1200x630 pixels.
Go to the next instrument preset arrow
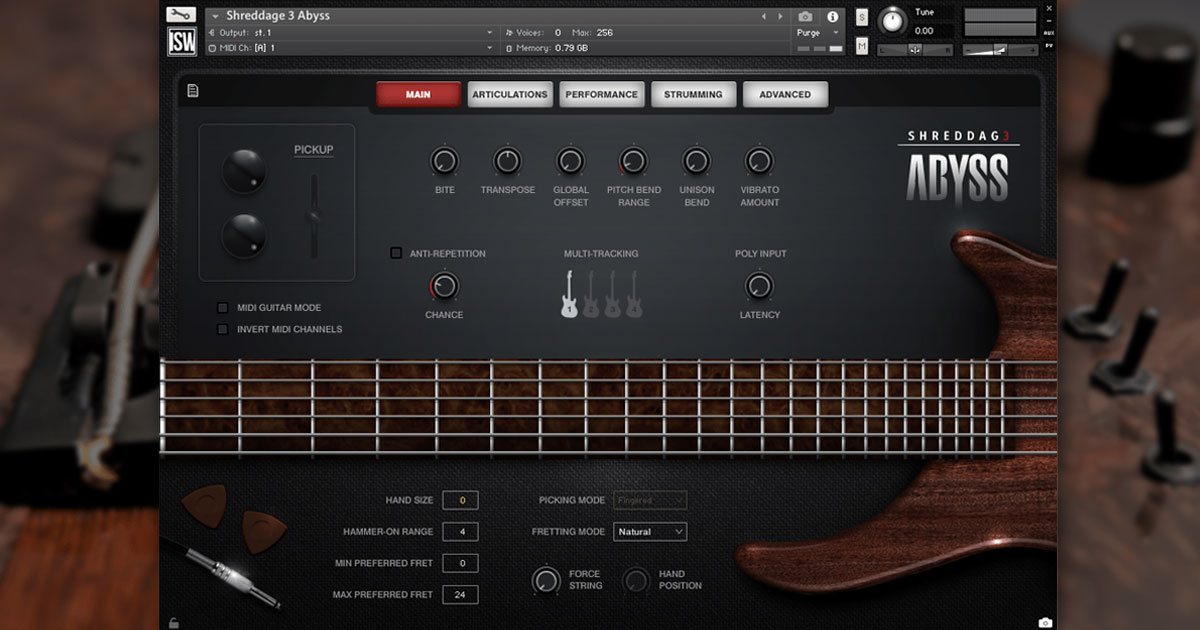click(x=780, y=17)
